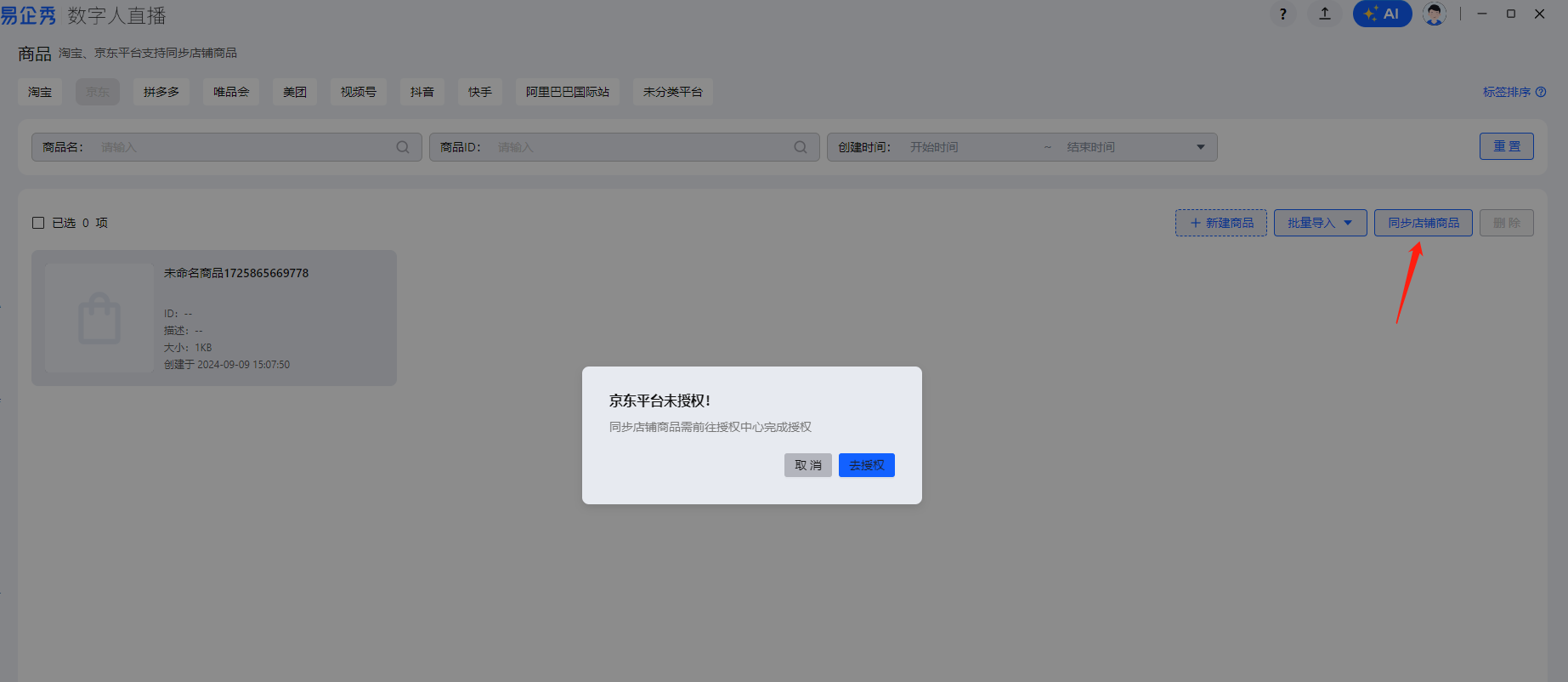Switch to the 唯品会 platform tab
The width and height of the screenshot is (1568, 682).
coord(231,92)
